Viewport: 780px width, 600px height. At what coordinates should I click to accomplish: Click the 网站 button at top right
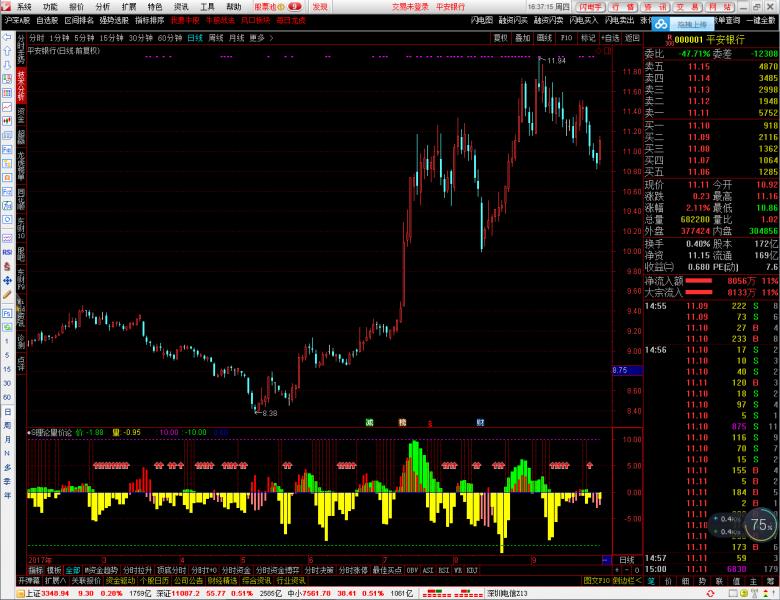(x=719, y=7)
